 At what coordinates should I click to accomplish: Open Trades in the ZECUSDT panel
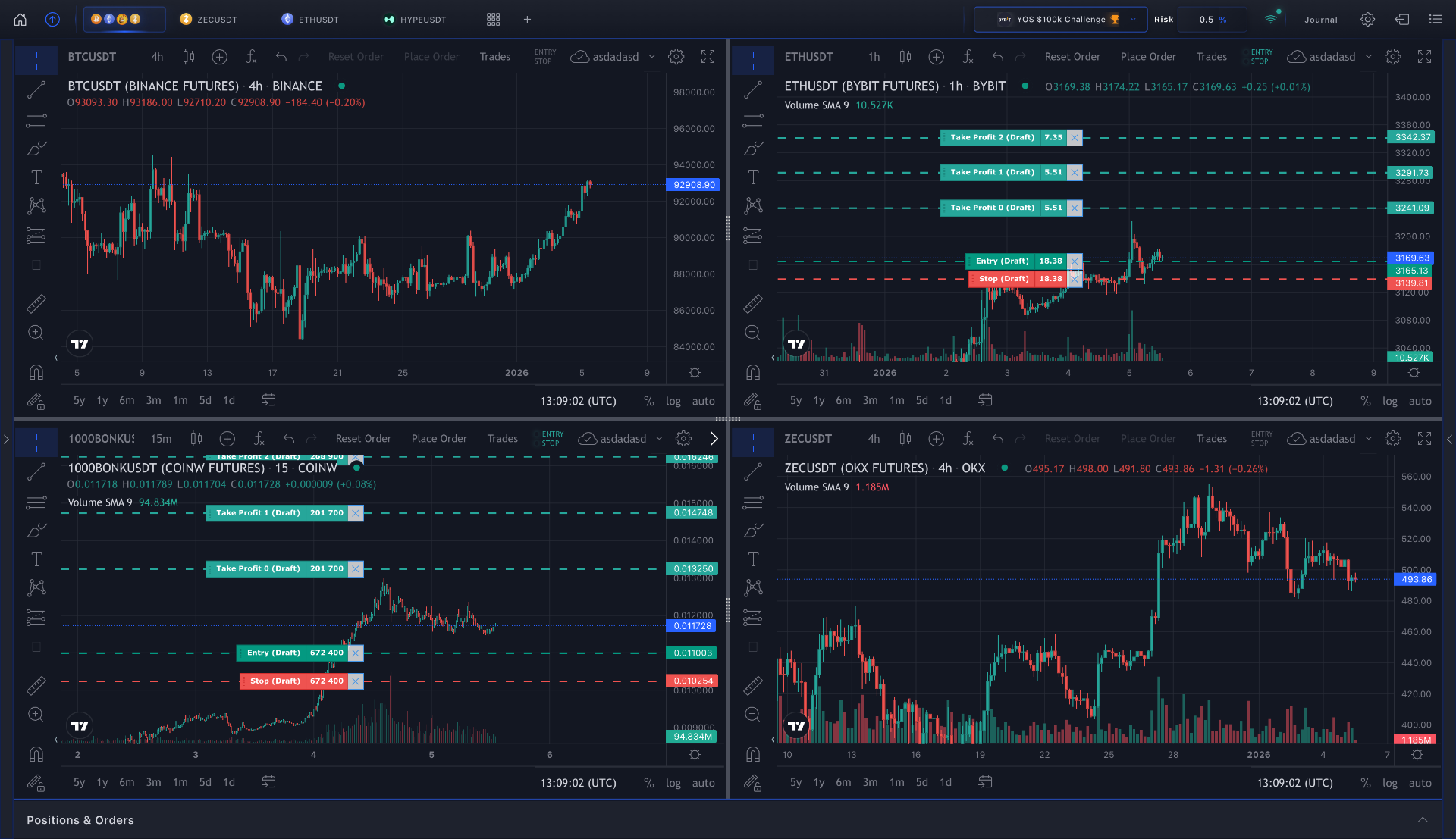[x=1212, y=439]
